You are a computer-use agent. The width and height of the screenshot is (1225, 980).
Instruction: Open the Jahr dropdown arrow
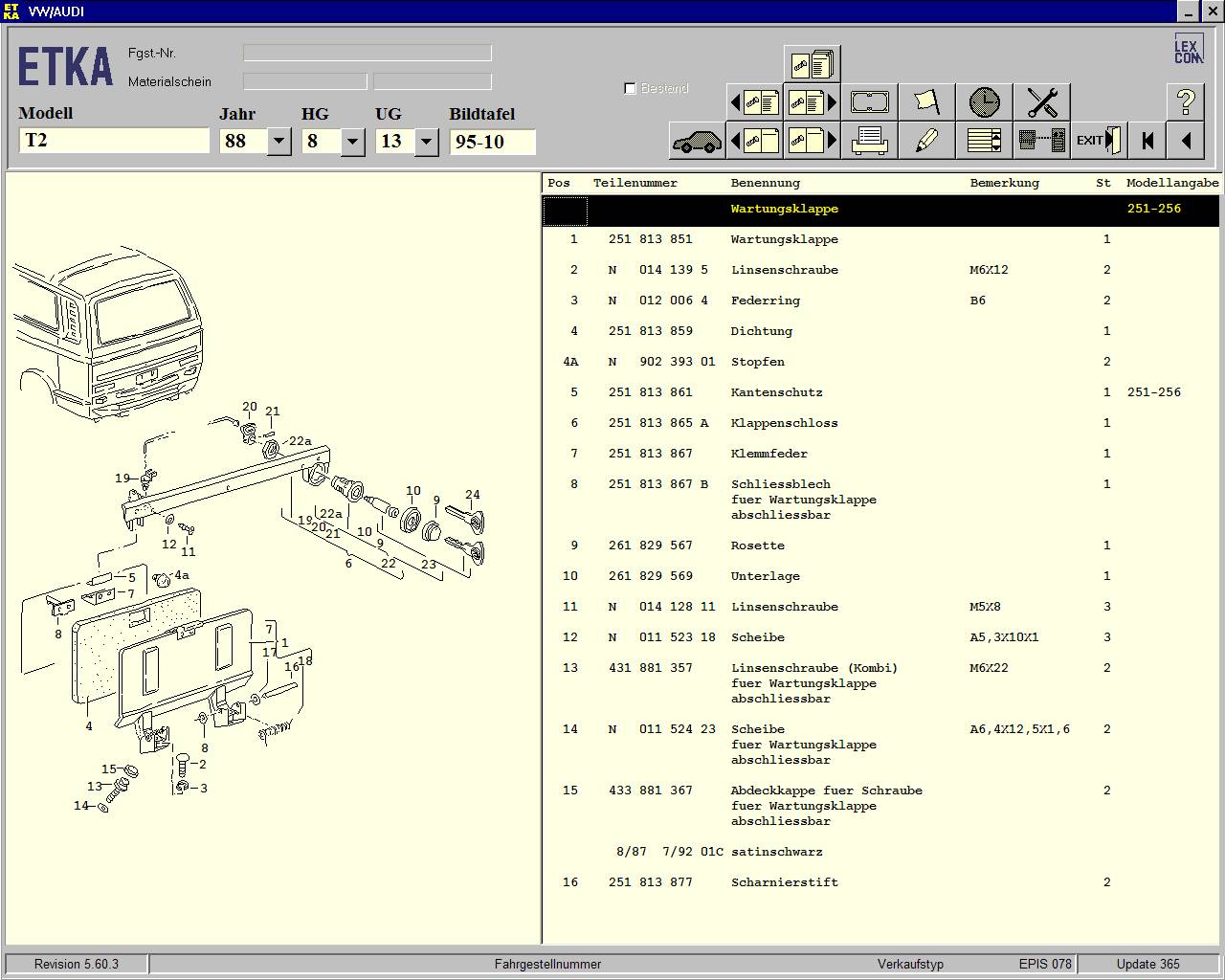[x=278, y=142]
